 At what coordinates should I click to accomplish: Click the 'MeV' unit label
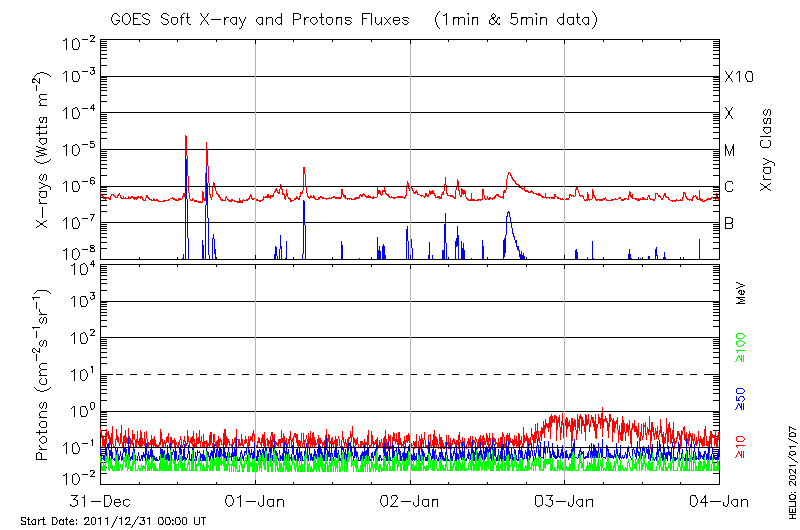click(741, 292)
